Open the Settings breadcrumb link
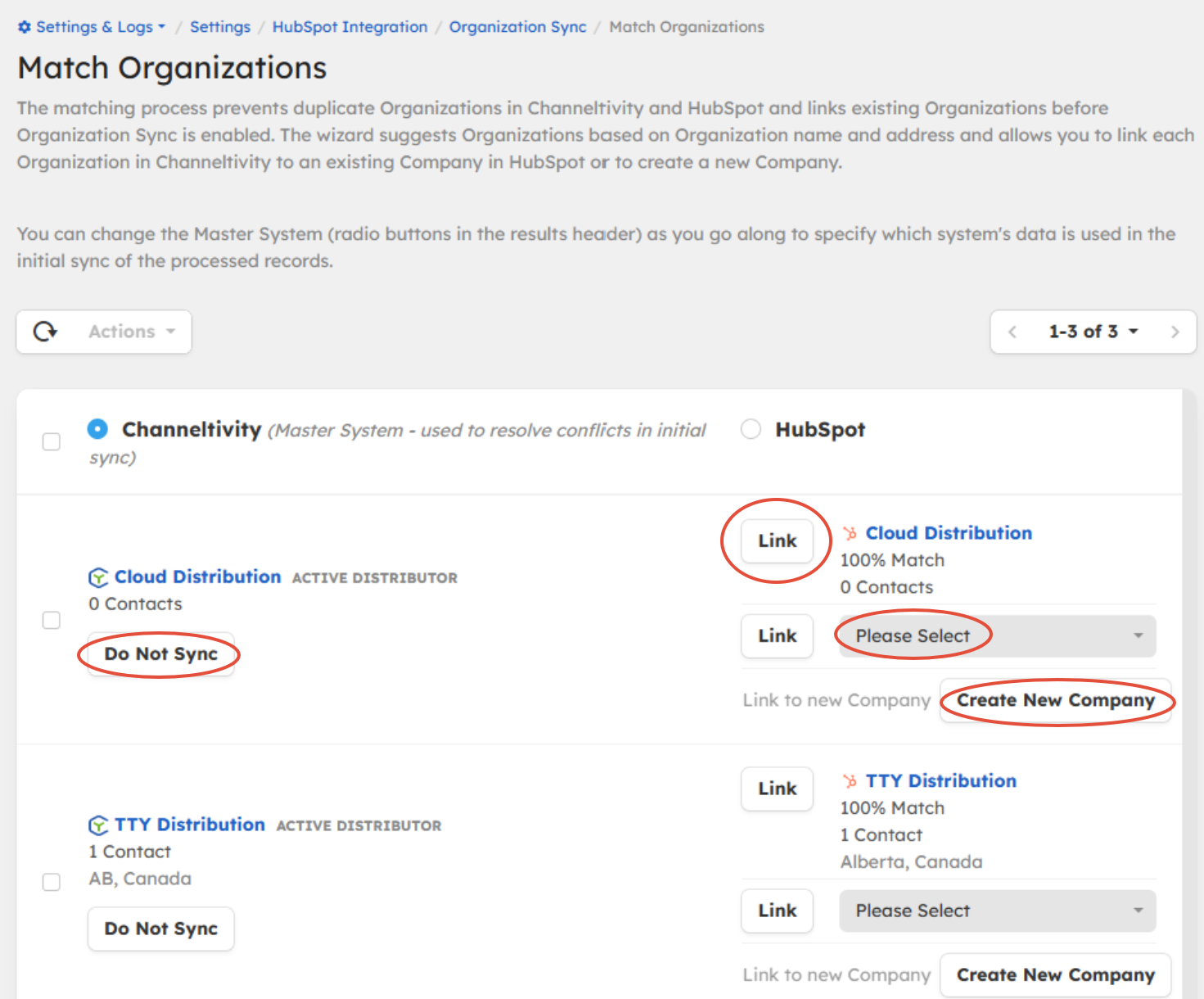This screenshot has width=1204, height=999. 220,27
